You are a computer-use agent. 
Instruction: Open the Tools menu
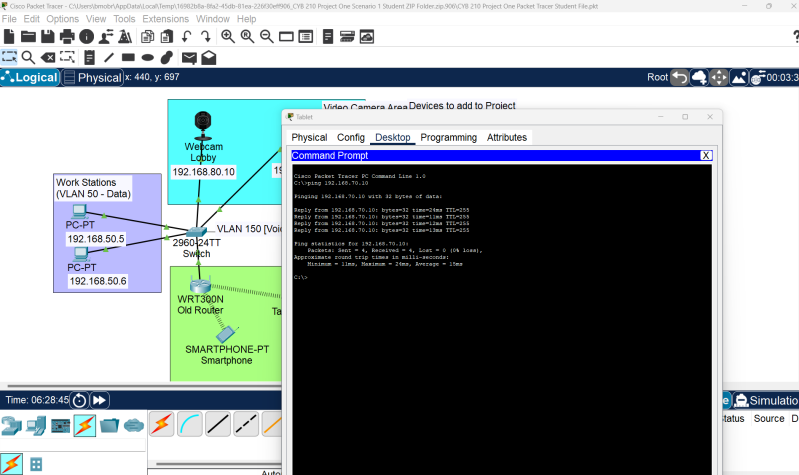click(x=124, y=19)
